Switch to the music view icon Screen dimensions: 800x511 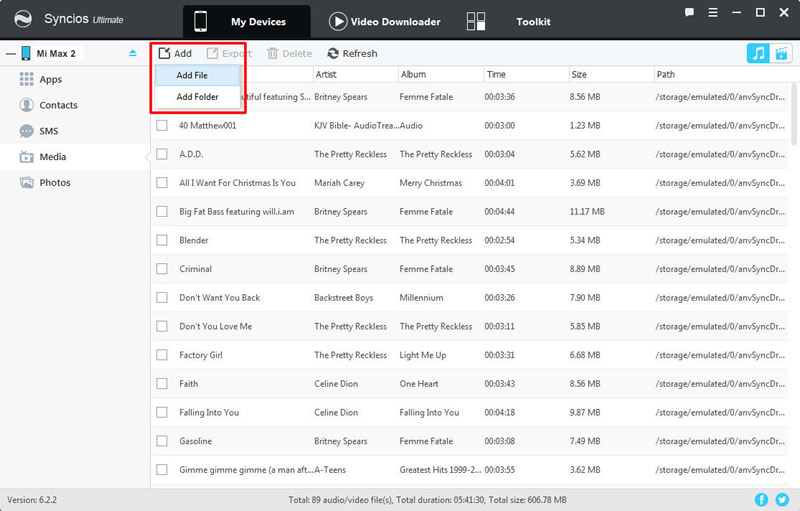pos(758,53)
